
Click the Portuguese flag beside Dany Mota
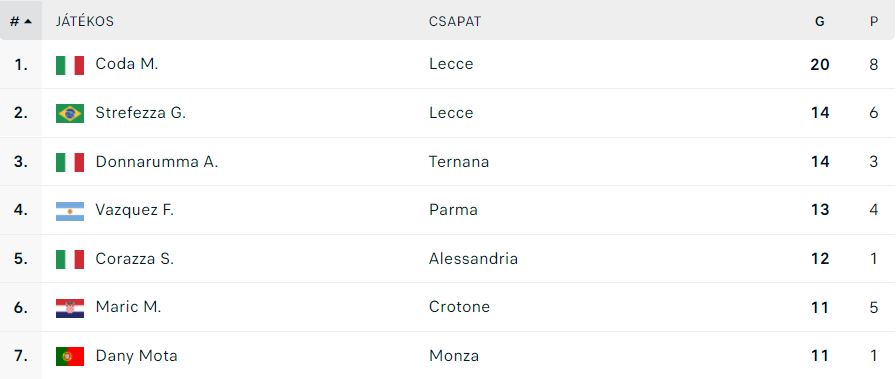[x=70, y=357]
